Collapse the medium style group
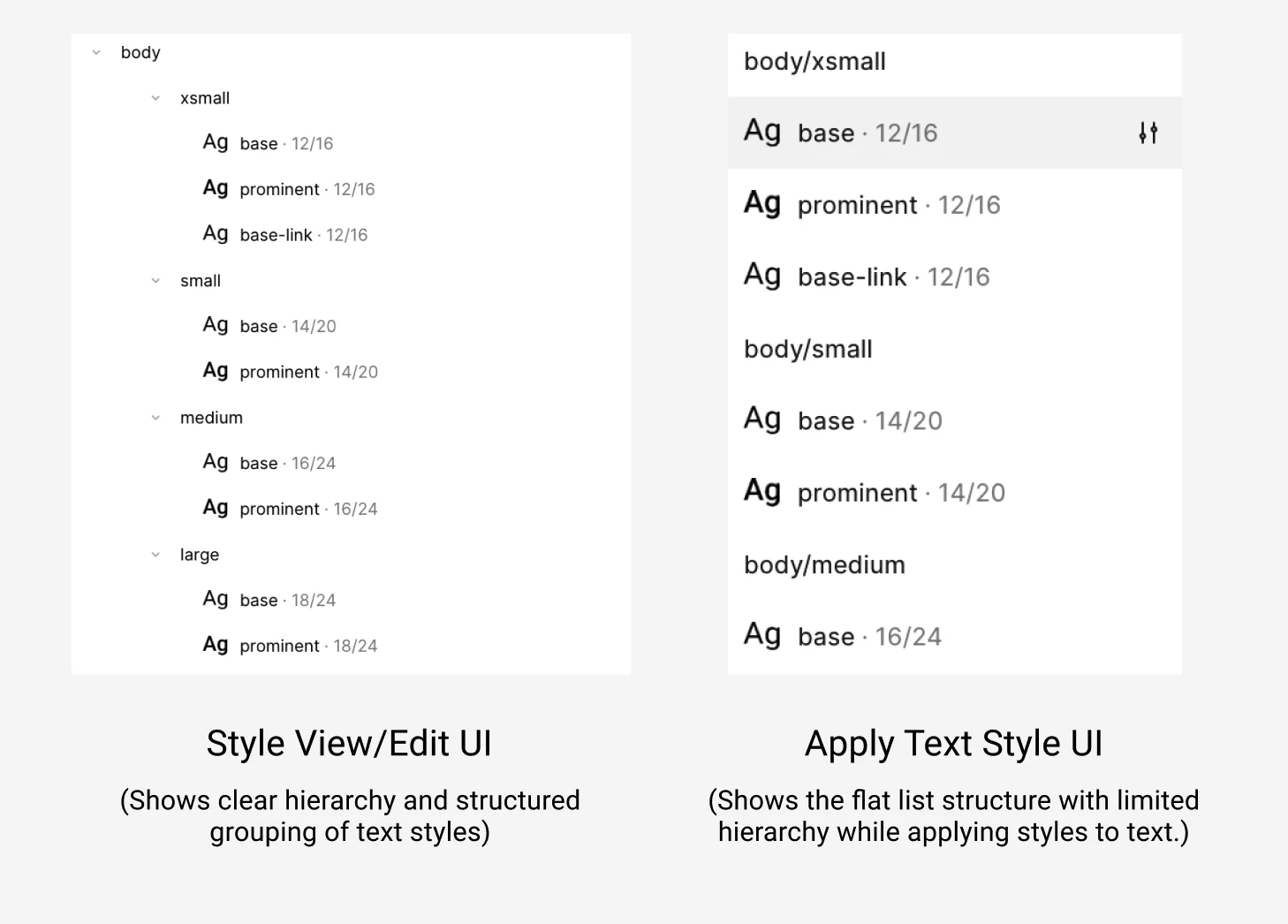Image resolution: width=1288 pixels, height=924 pixels. click(x=155, y=417)
